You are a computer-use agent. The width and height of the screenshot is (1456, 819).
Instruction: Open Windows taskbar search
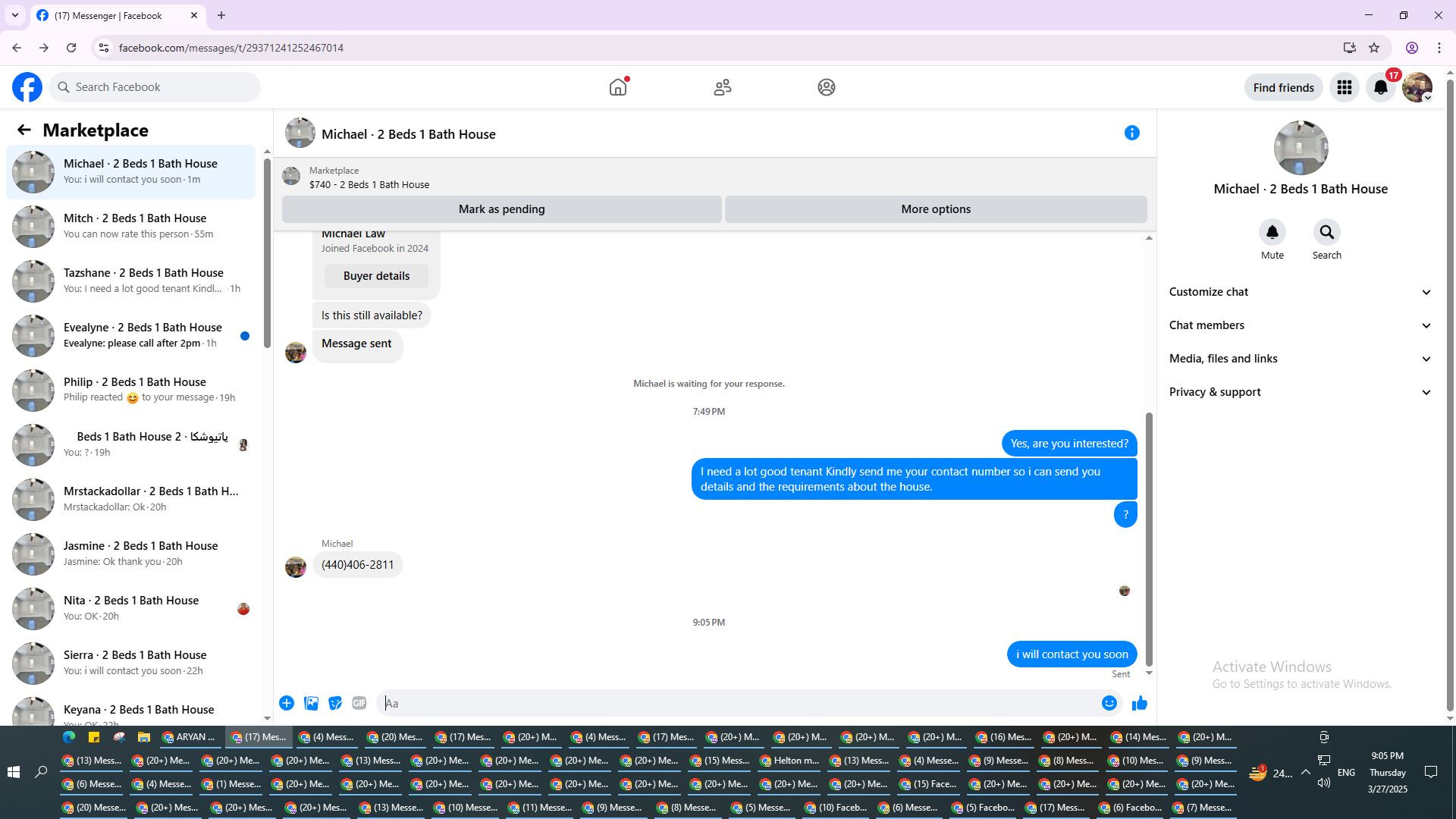click(x=42, y=772)
